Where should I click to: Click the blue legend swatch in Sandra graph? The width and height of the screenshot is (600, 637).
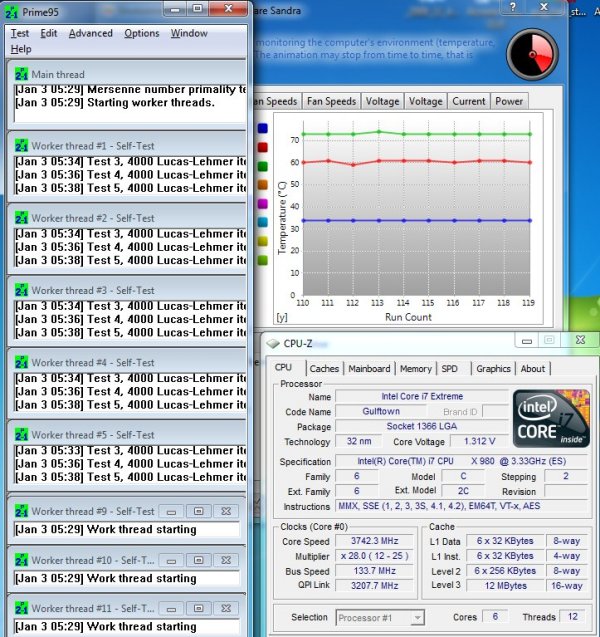[x=263, y=128]
